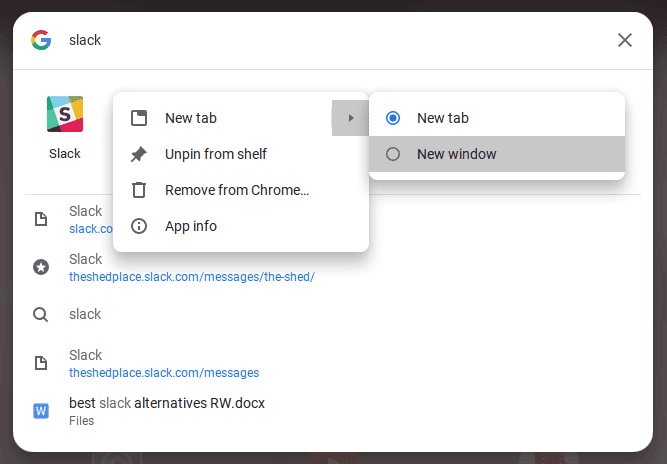Open the Slack app icon
The height and width of the screenshot is (464, 667).
click(65, 114)
